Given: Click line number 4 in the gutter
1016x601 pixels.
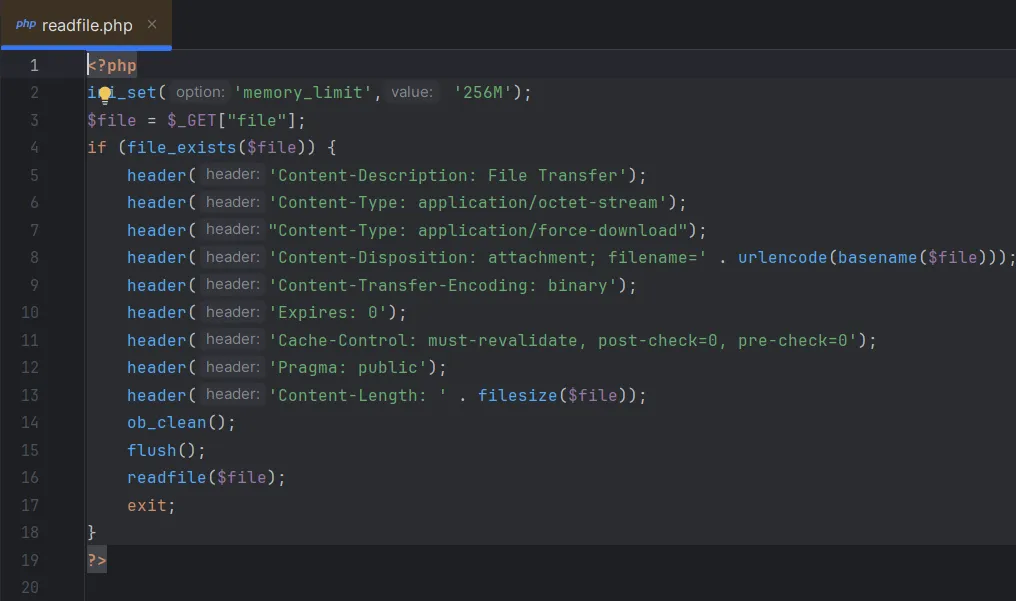Looking at the screenshot, I should (x=34, y=147).
